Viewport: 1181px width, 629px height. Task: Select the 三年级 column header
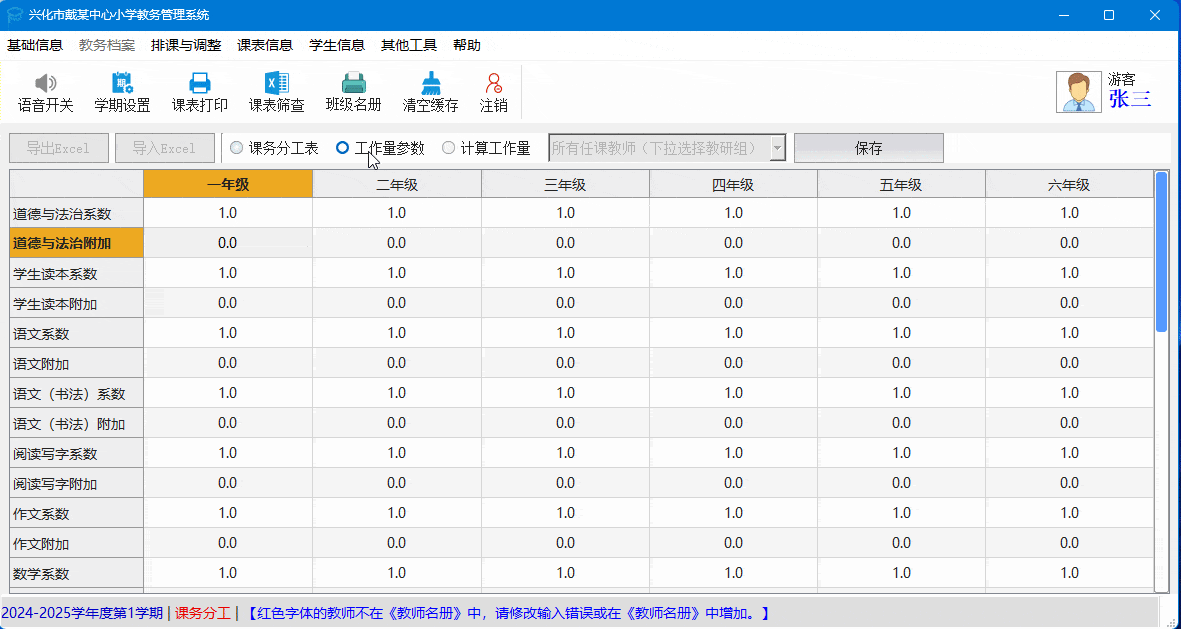click(565, 184)
